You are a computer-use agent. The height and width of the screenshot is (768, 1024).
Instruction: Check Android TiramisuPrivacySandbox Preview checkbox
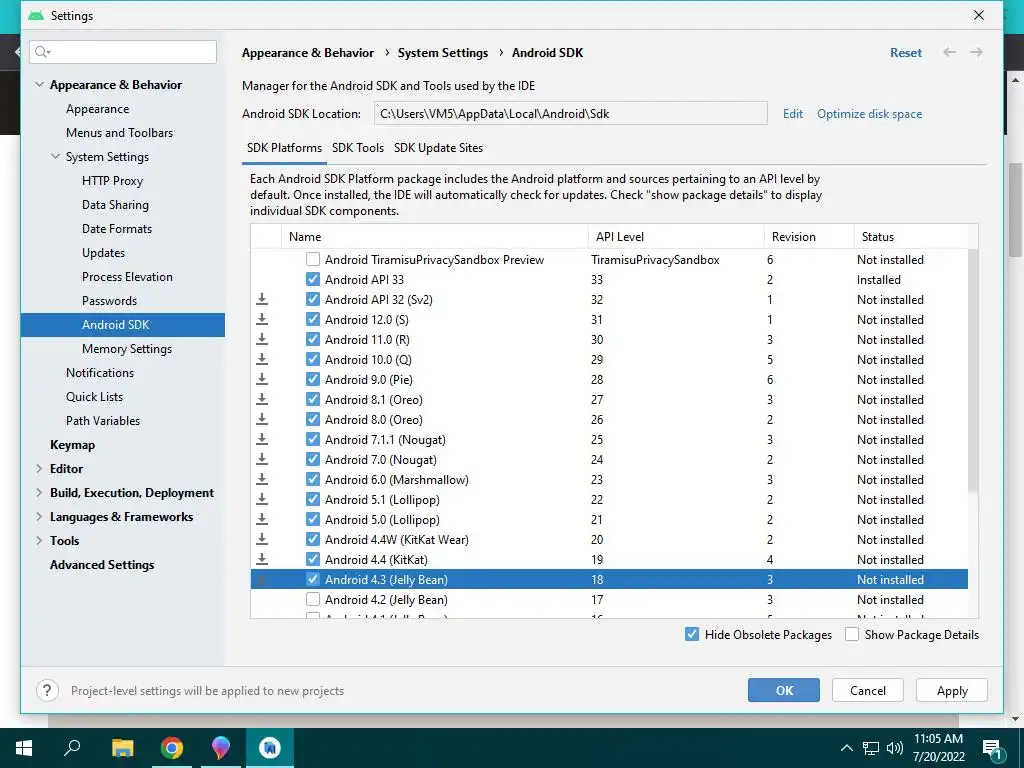[x=313, y=259]
